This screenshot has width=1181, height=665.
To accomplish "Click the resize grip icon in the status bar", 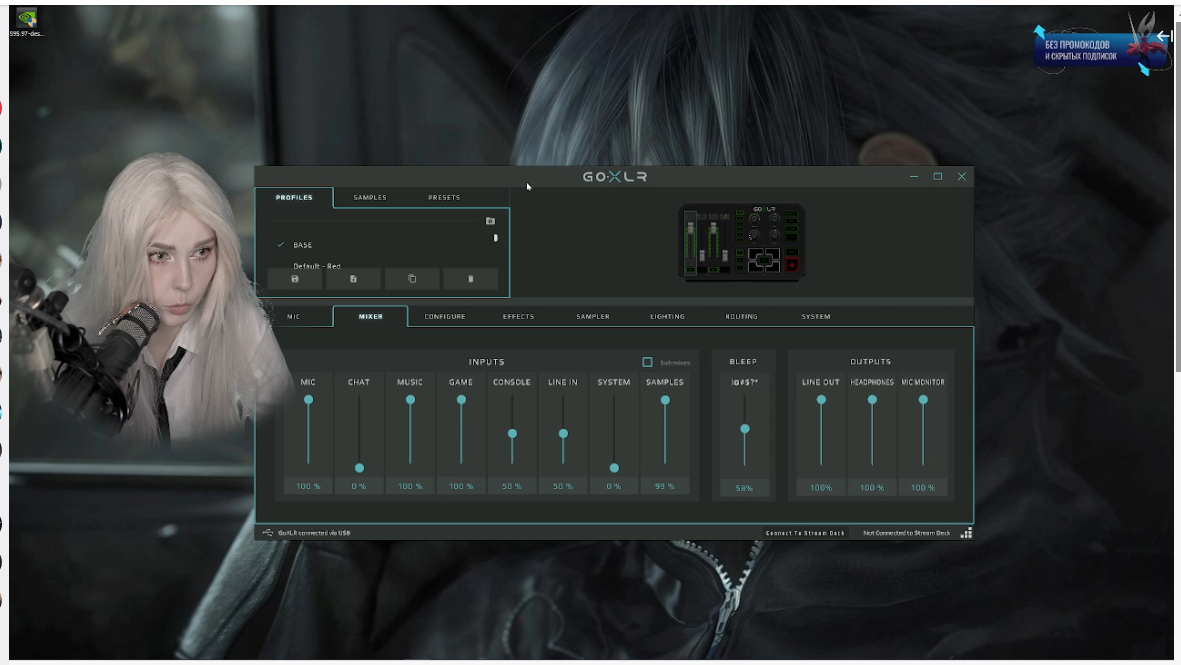I will (966, 532).
